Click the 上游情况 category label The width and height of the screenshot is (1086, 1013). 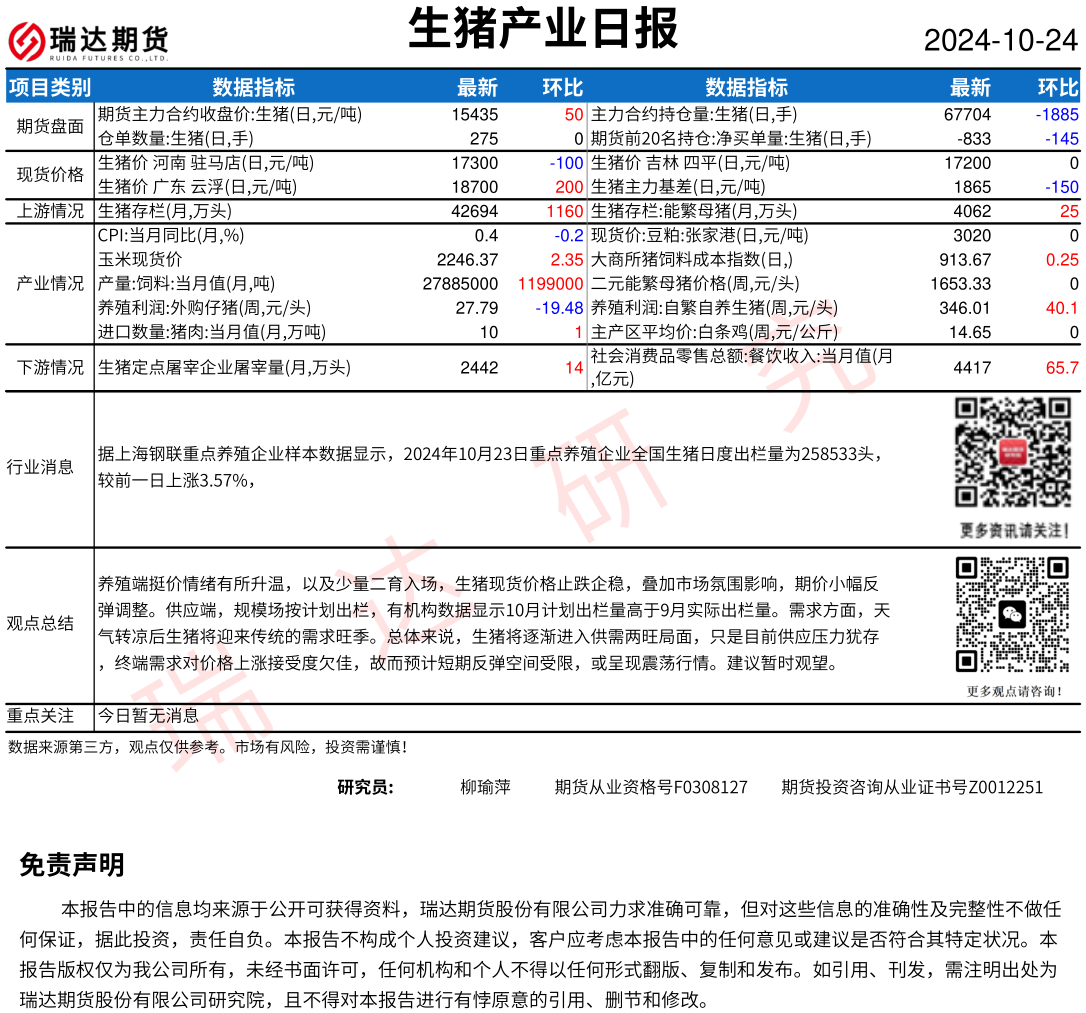point(50,211)
